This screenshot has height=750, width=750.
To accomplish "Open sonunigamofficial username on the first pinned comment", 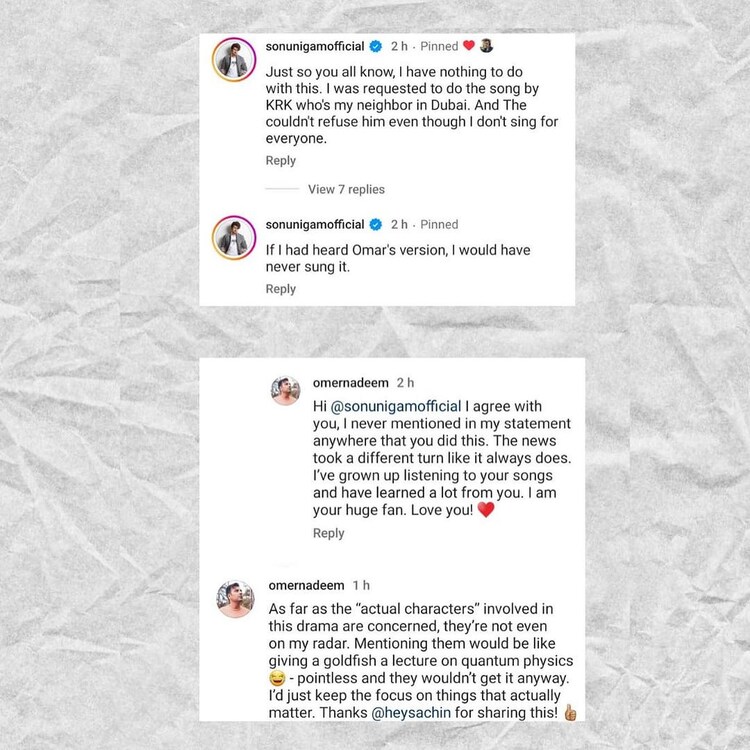I will coord(315,46).
